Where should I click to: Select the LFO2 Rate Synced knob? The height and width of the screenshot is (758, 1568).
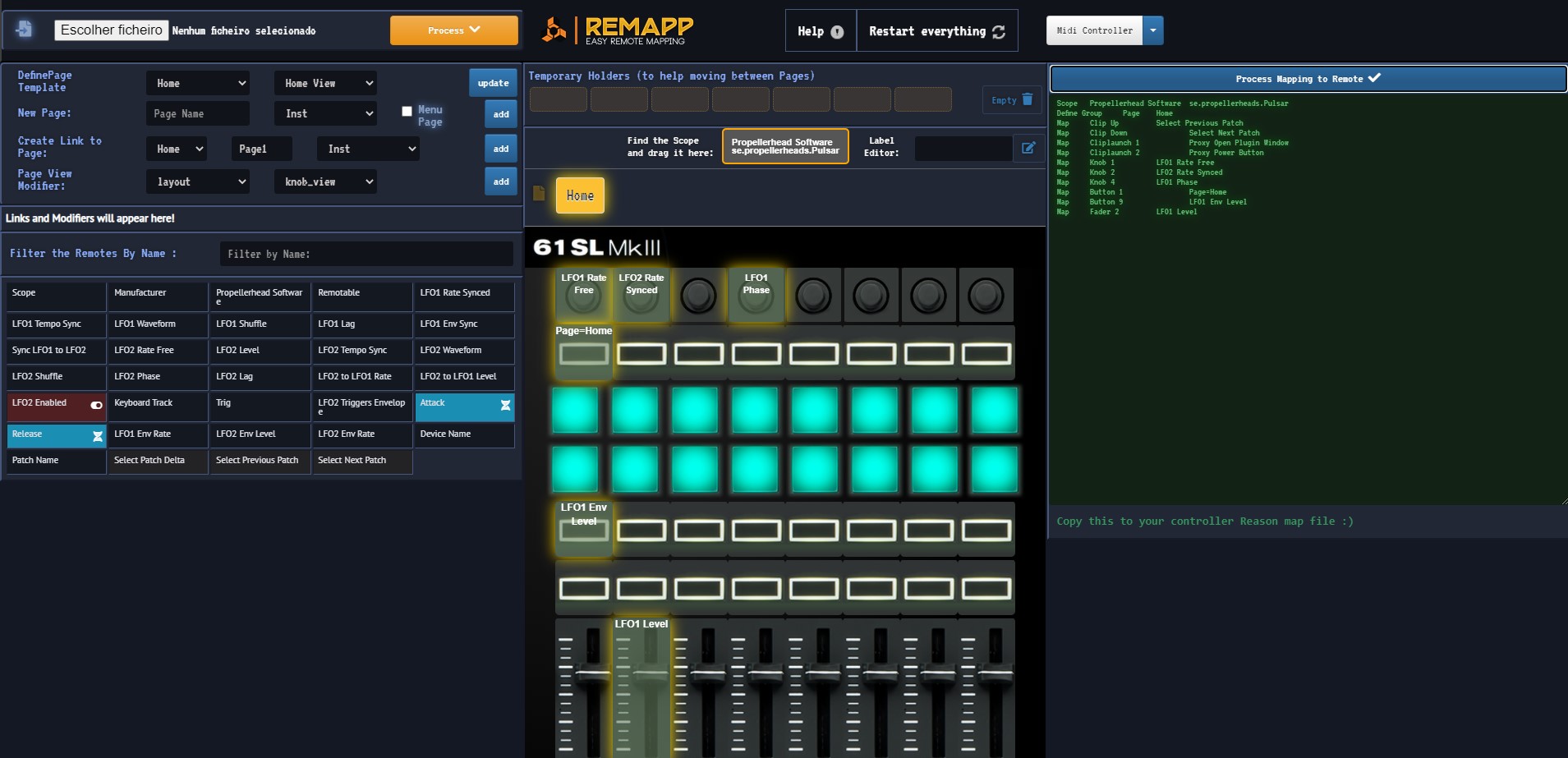pos(641,295)
